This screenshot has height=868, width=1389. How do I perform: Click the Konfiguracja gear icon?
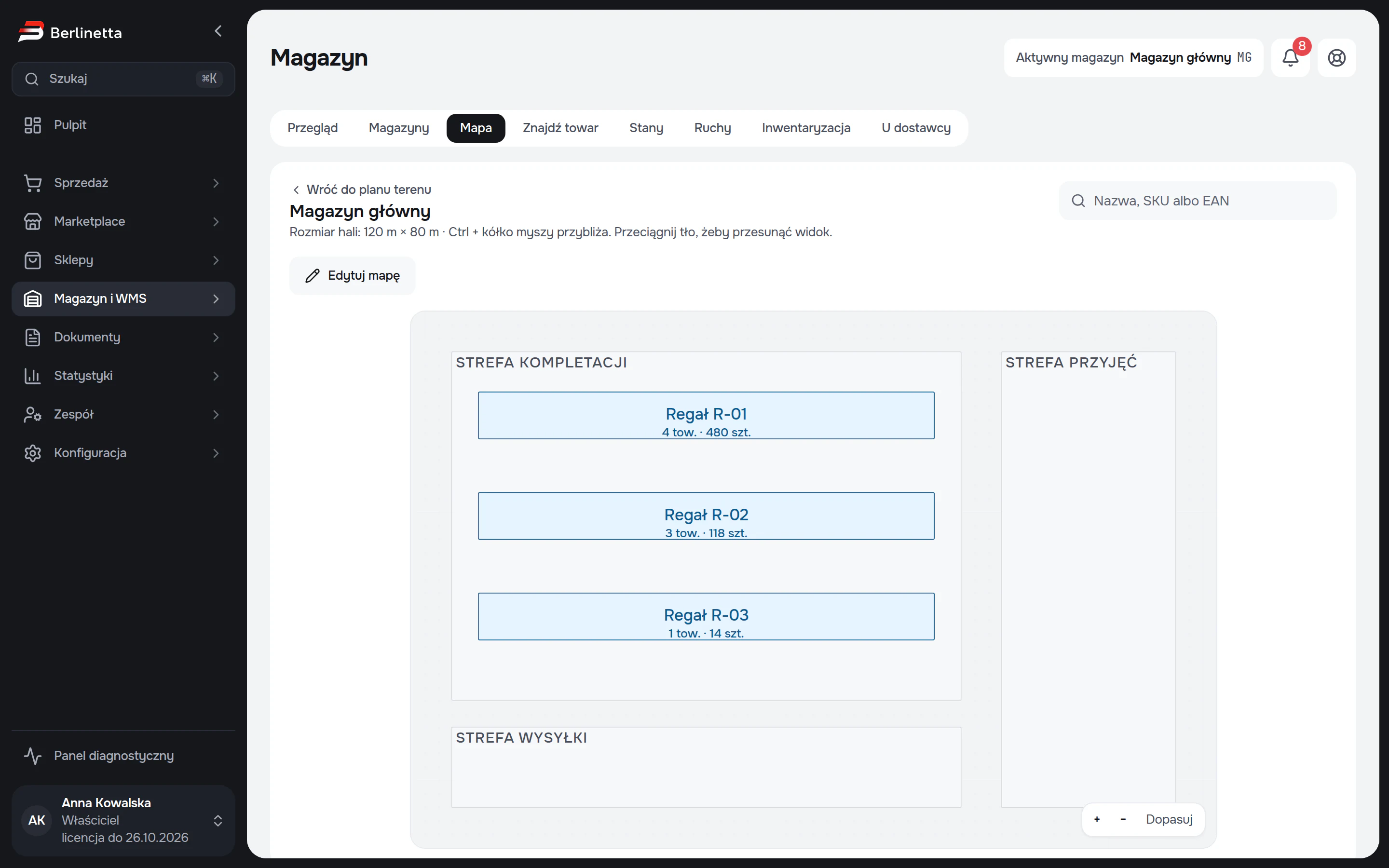point(33,453)
